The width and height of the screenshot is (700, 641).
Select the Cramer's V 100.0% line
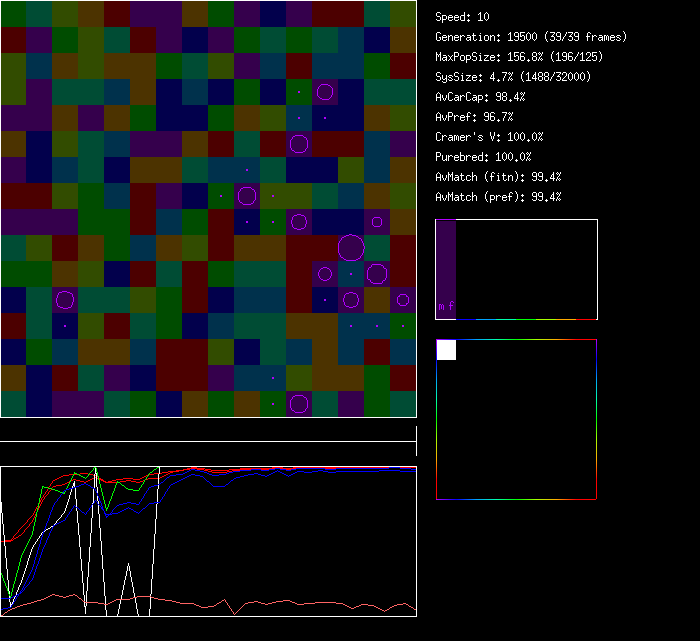tap(489, 137)
